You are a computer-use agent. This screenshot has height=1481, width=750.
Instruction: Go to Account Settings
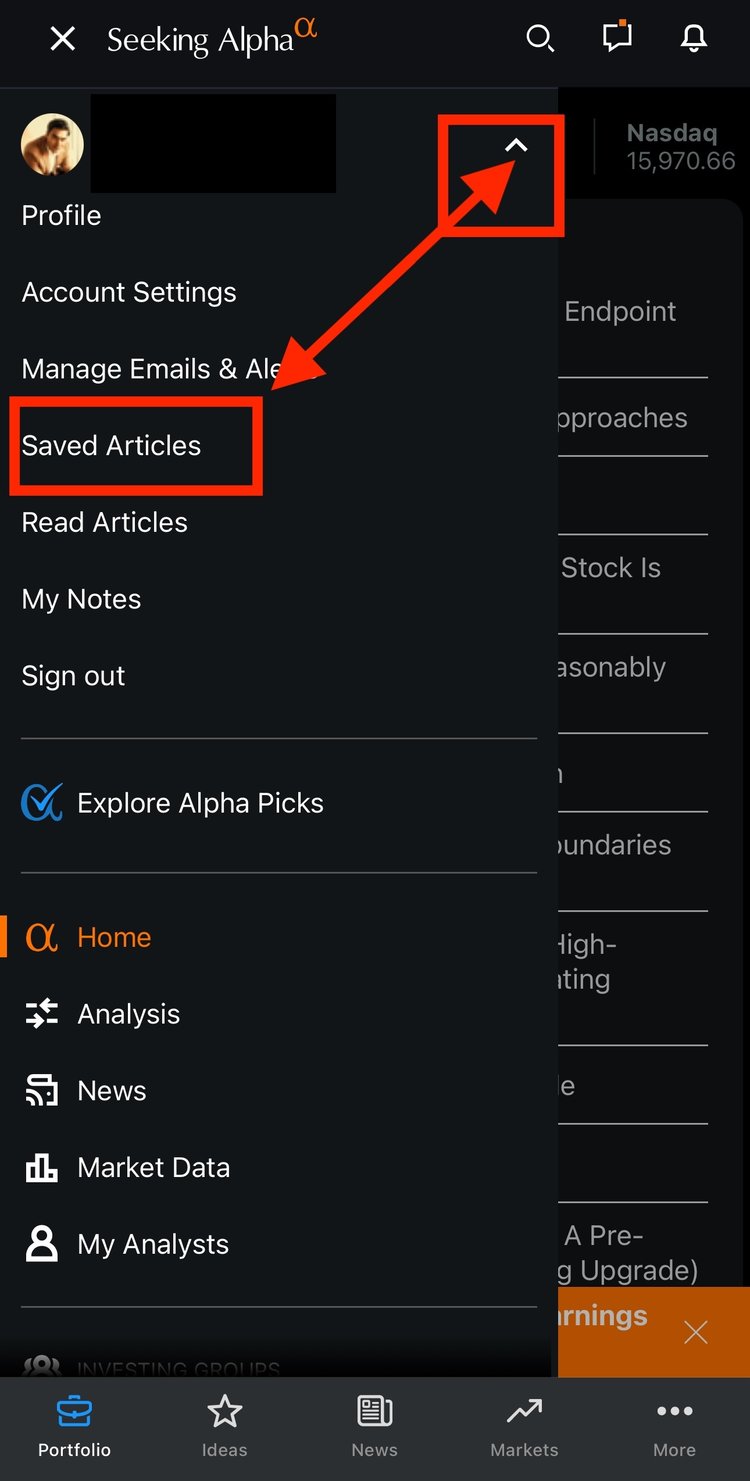(129, 292)
